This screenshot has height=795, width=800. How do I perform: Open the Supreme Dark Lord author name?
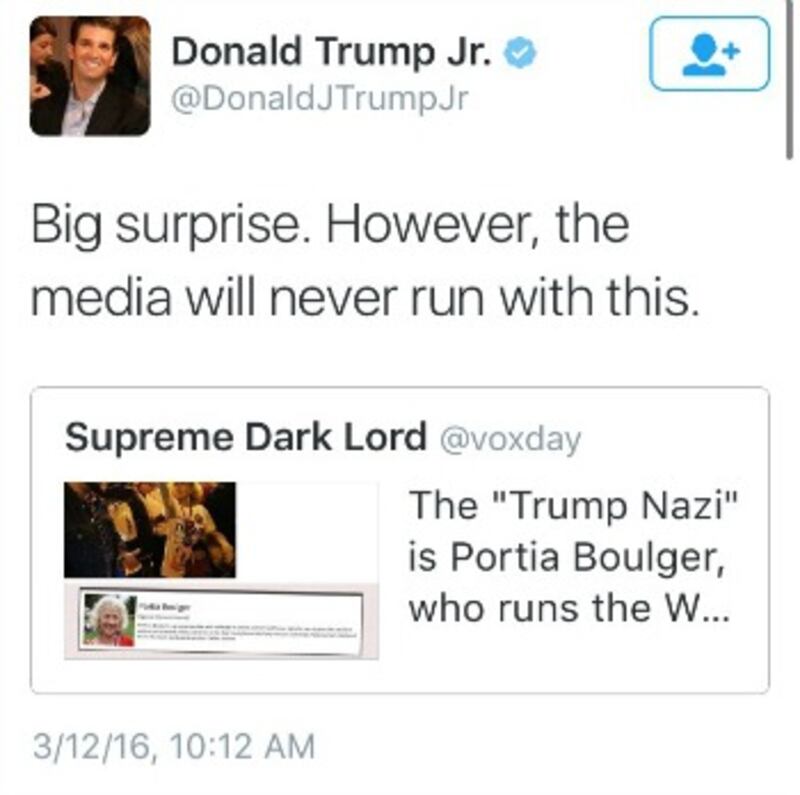click(245, 437)
